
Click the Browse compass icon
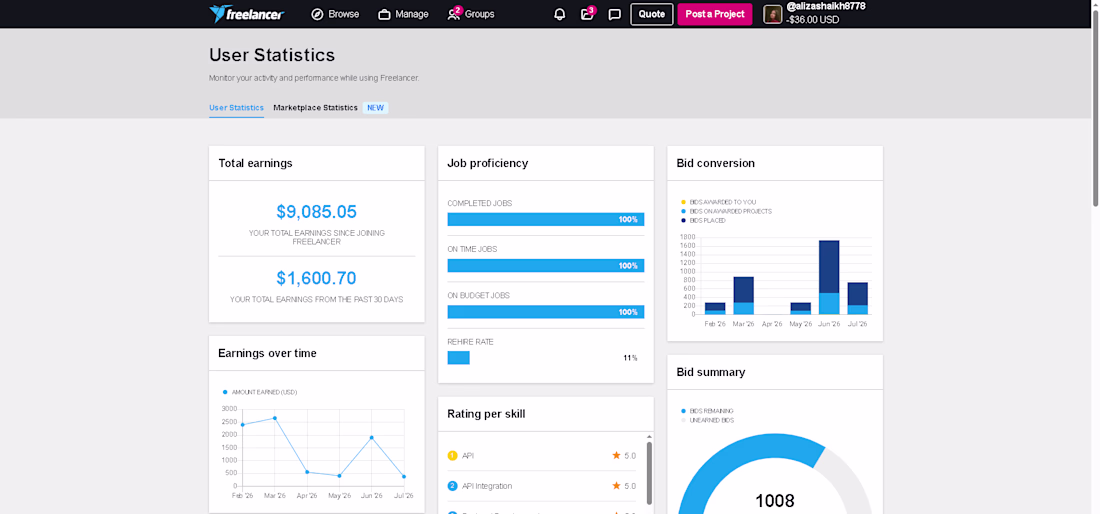pyautogui.click(x=317, y=14)
